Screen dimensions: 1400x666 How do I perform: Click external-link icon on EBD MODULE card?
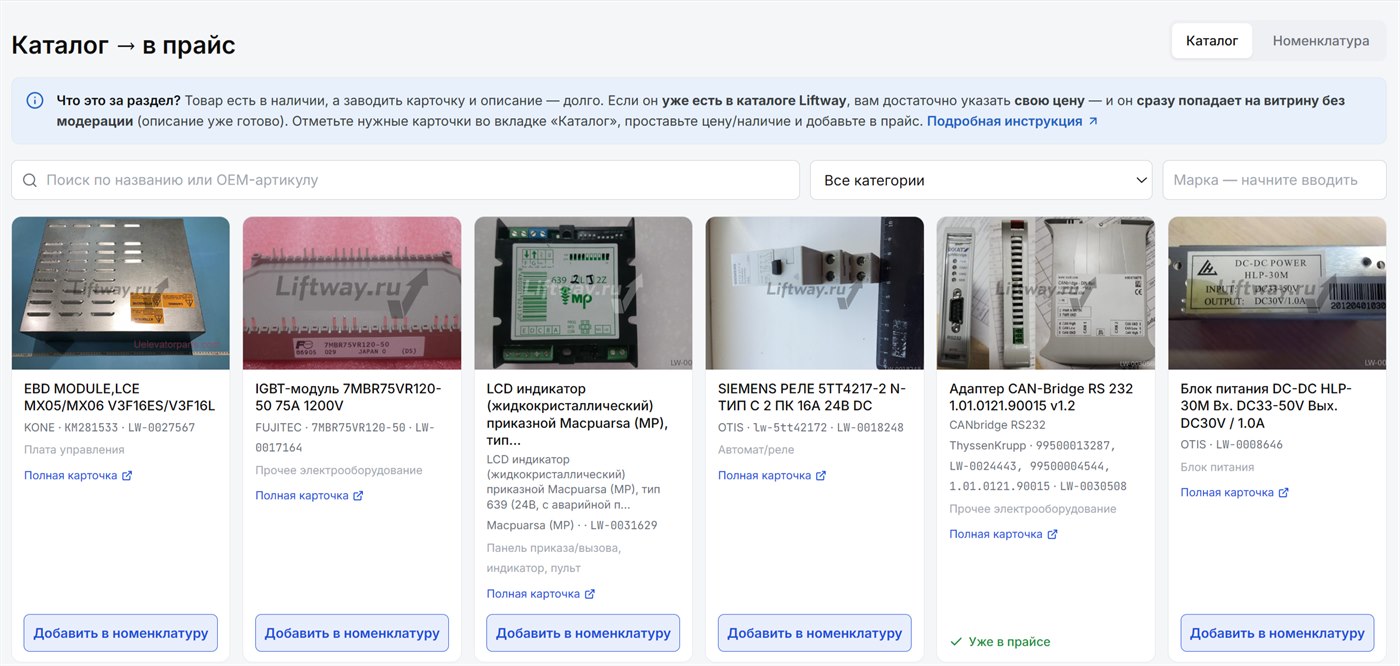click(x=127, y=476)
